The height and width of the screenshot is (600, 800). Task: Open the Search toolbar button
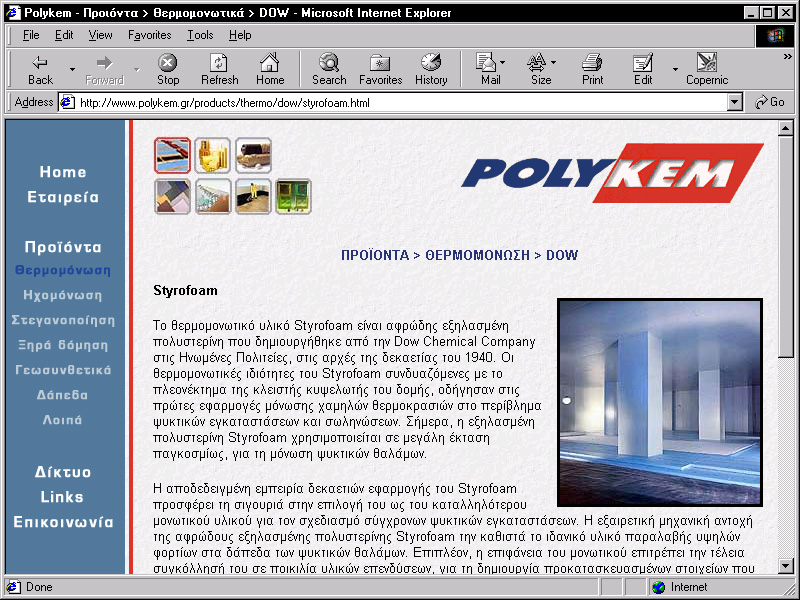(x=329, y=69)
